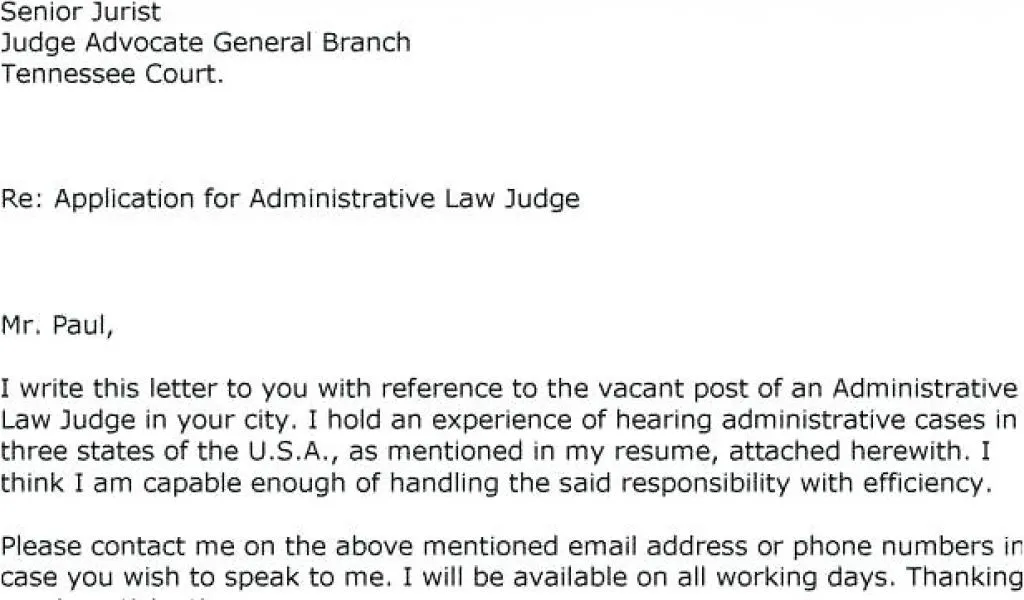Click "I write this letter" opening phrase
1024x600 pixels.
(90, 388)
